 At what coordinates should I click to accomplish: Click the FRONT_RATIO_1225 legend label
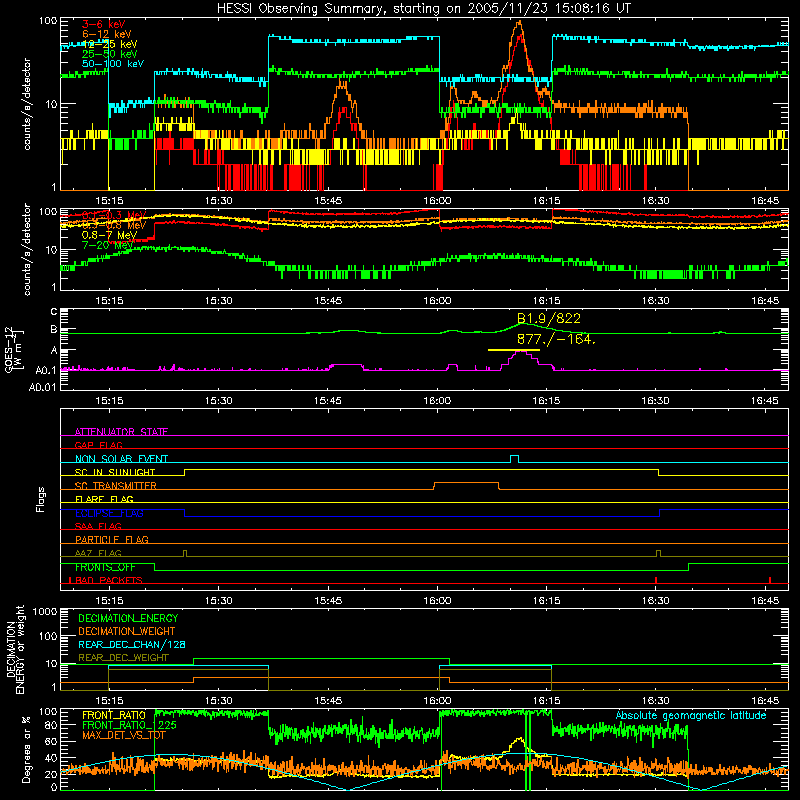[x=130, y=726]
